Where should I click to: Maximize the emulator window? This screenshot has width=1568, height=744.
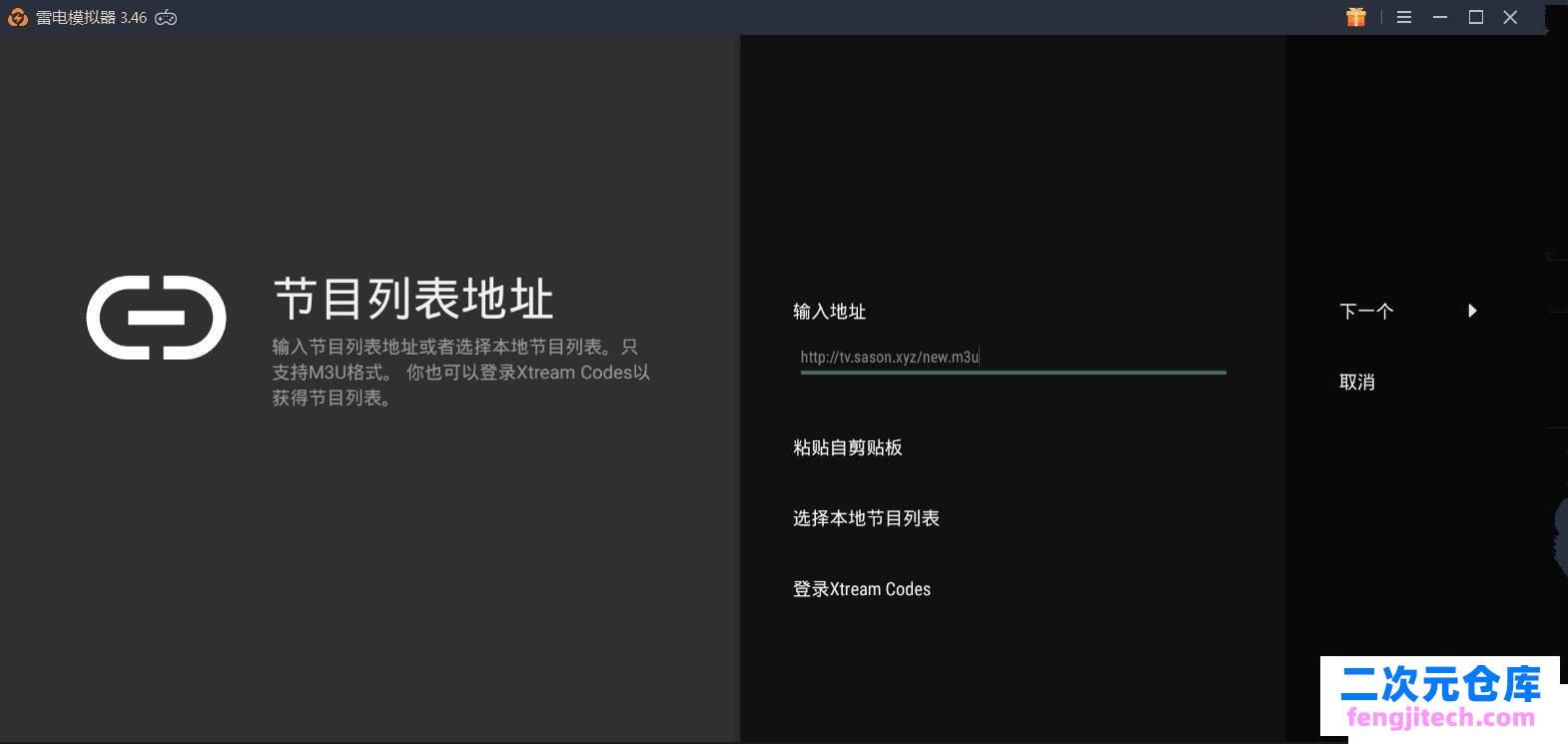(1475, 17)
